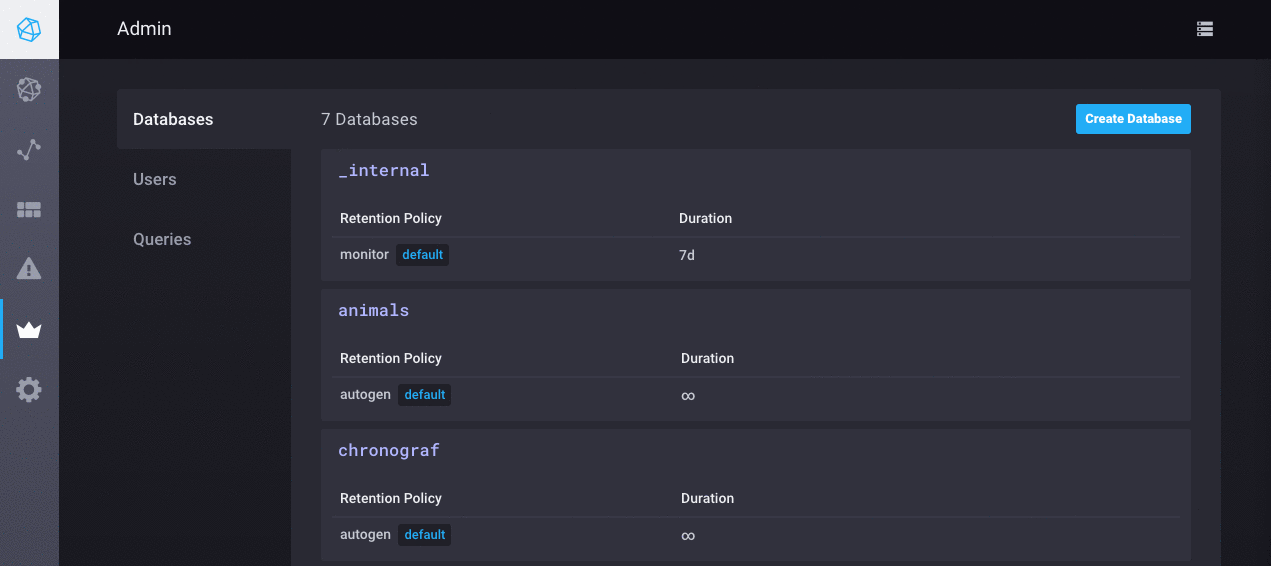
Task: Go to Dashboards via the sidebar icon
Action: [x=29, y=210]
